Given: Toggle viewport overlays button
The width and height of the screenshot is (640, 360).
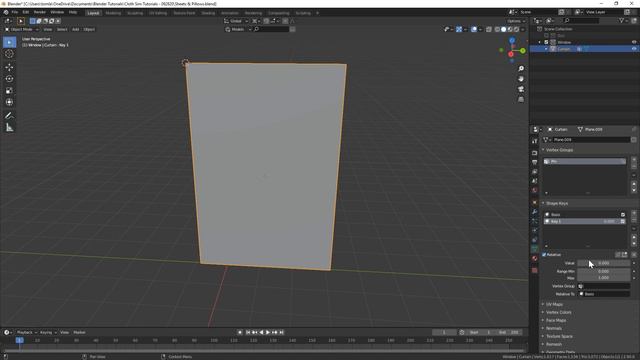Looking at the screenshot, I should (474, 29).
